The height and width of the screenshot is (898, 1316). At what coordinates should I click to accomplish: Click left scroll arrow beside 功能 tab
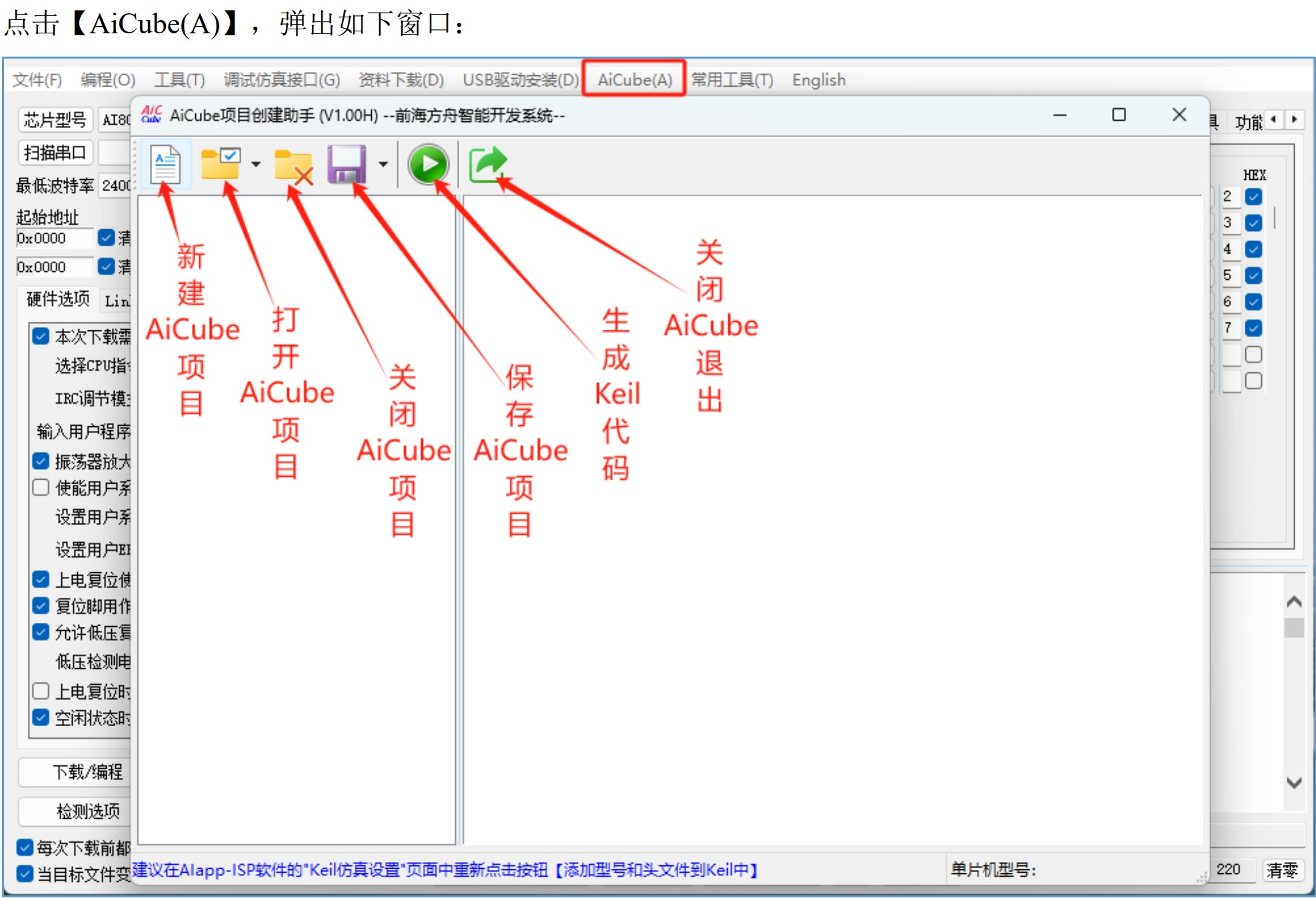coord(1273,119)
